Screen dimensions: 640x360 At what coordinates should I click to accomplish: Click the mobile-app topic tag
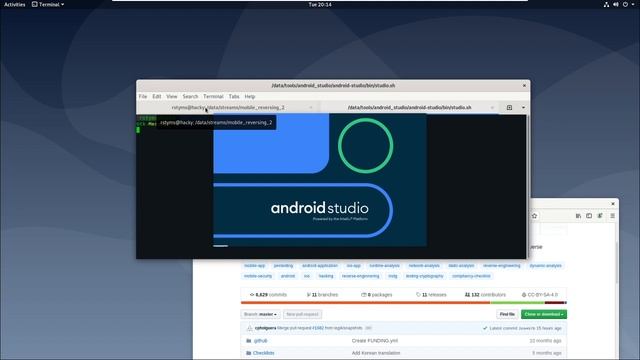click(x=255, y=266)
